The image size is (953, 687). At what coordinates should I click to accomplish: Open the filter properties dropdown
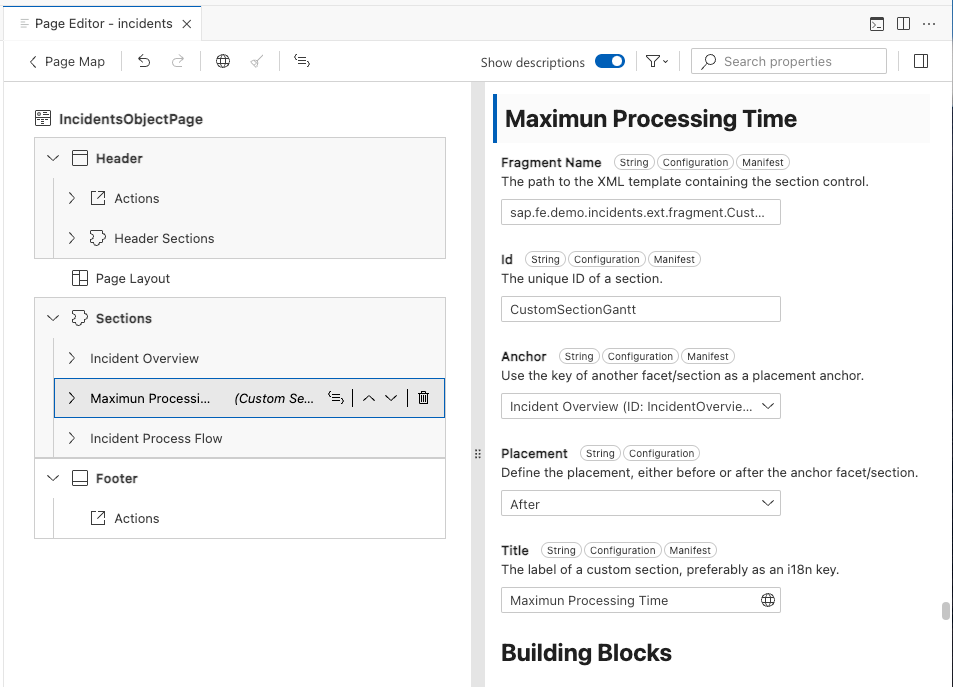pos(656,62)
